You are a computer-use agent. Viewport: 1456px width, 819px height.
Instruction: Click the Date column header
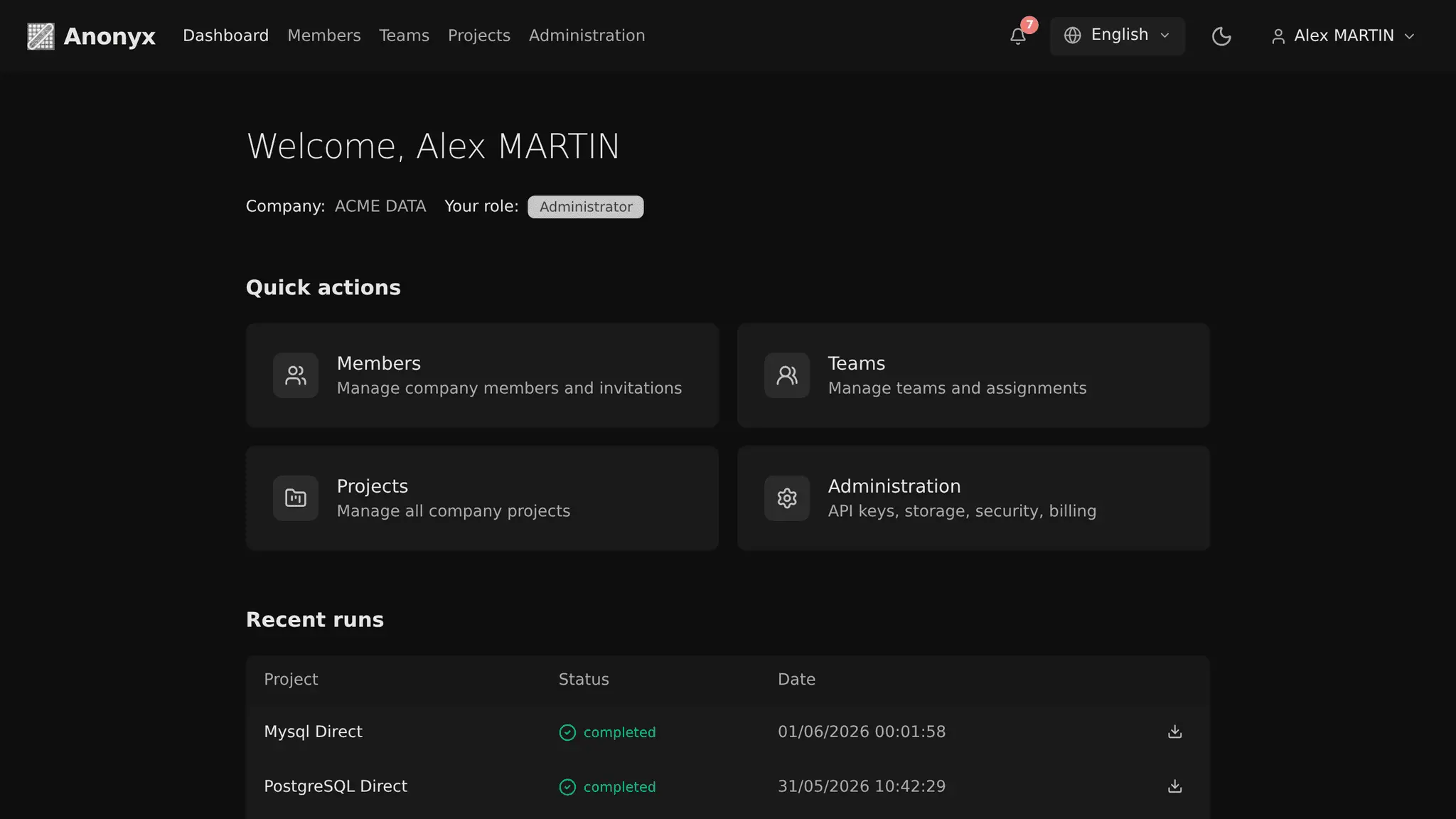[x=796, y=679]
